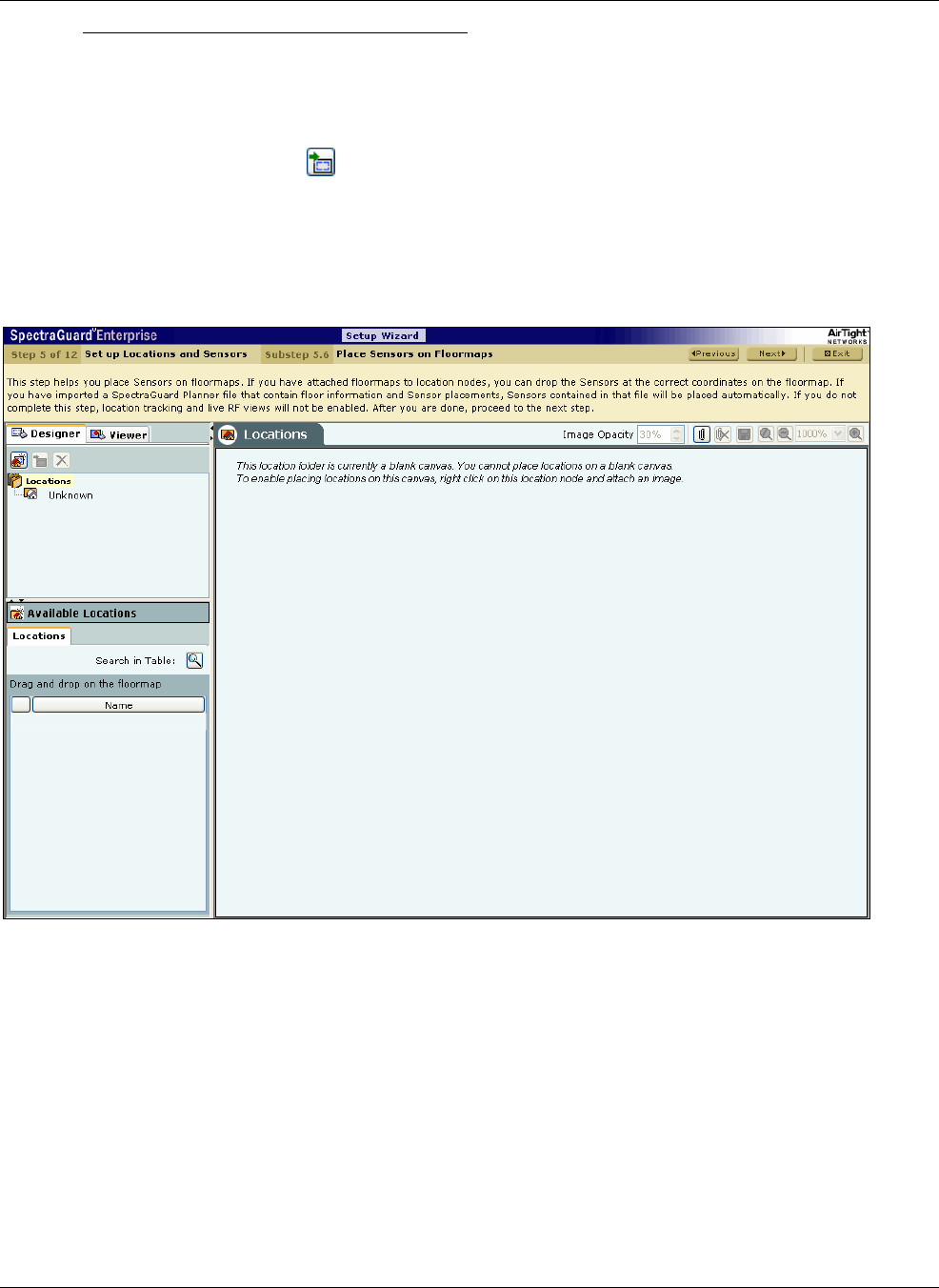
Task: Click the Available Locations panel header
Action: coord(108,613)
